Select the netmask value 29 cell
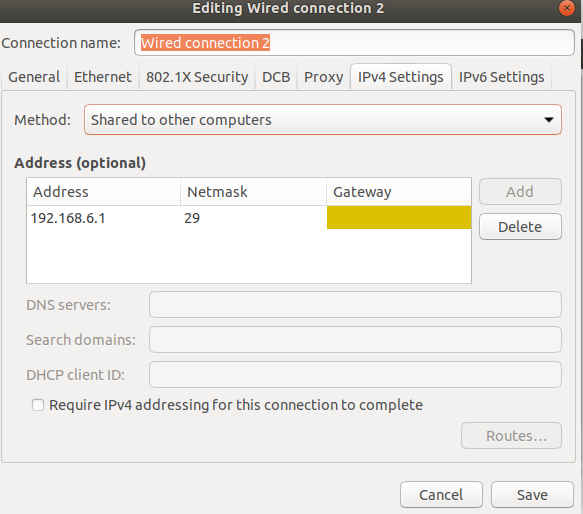 (254, 218)
